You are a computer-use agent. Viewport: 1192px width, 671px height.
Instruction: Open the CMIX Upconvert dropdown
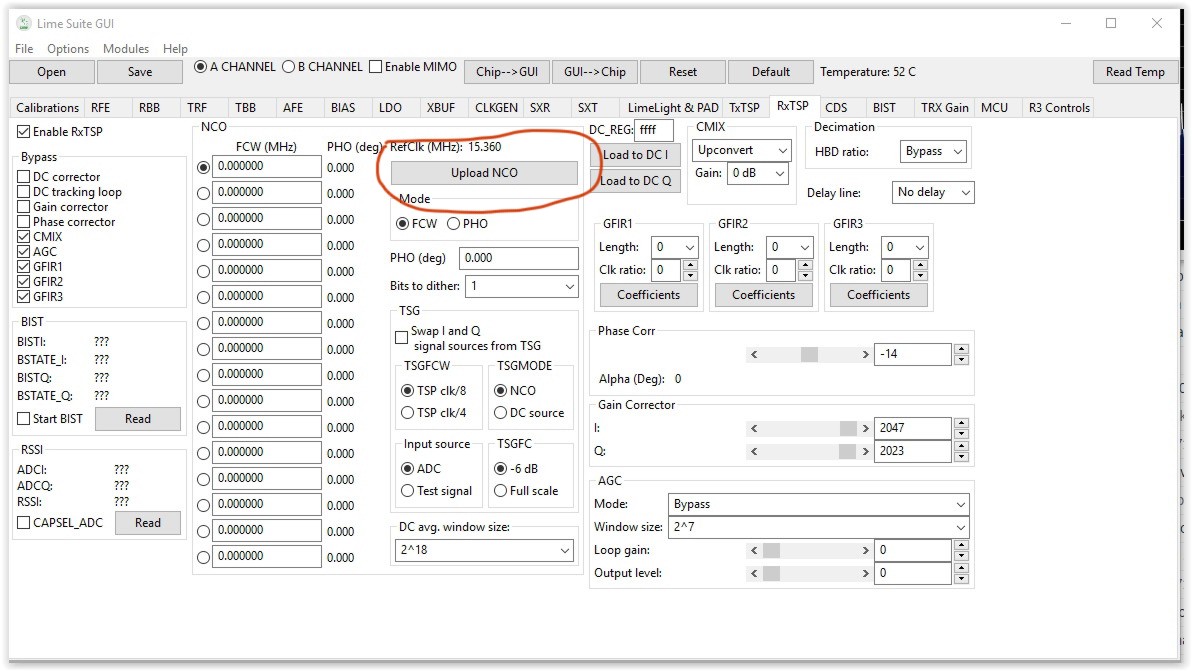coord(740,150)
